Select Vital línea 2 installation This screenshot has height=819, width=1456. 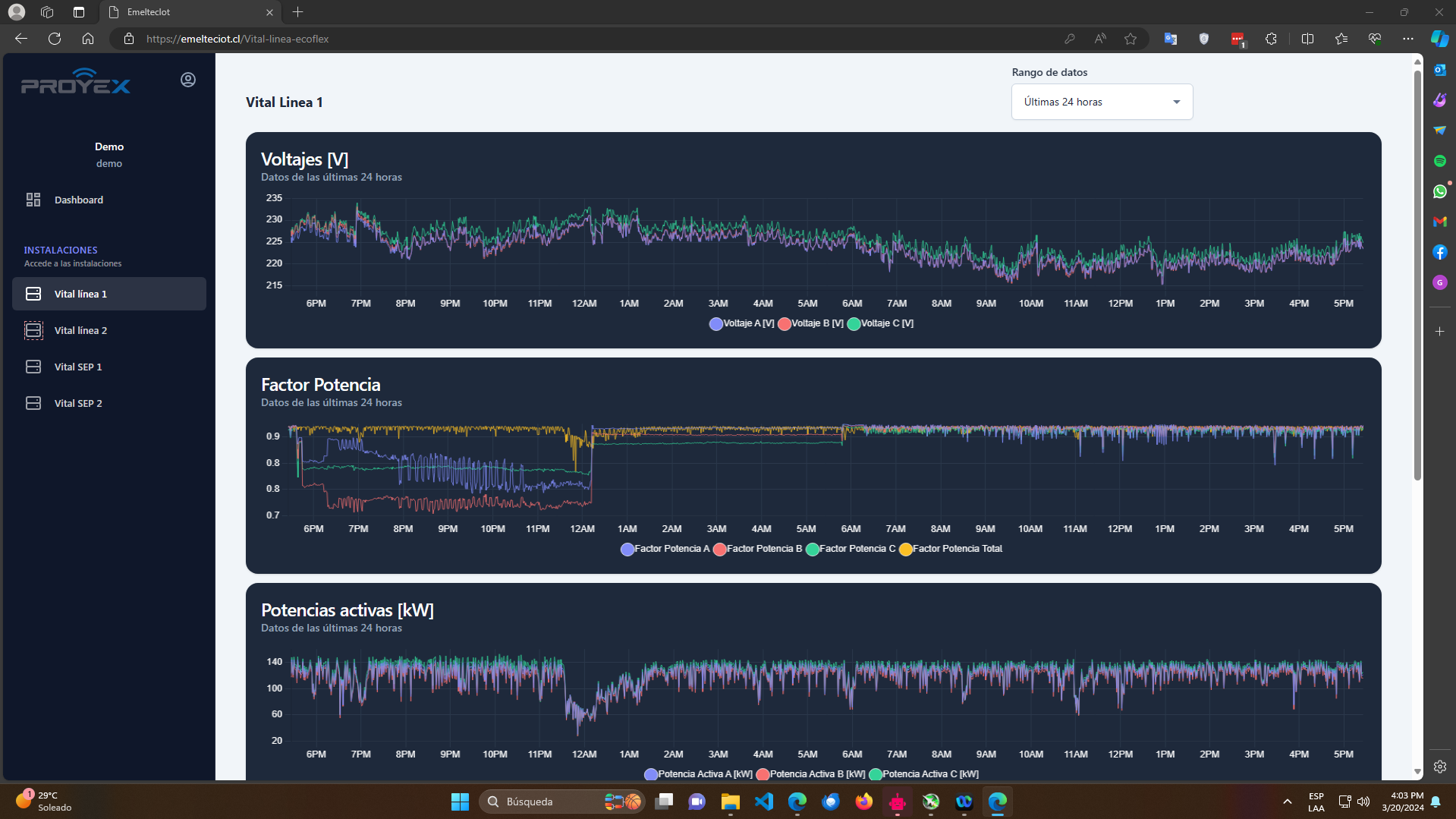click(109, 330)
